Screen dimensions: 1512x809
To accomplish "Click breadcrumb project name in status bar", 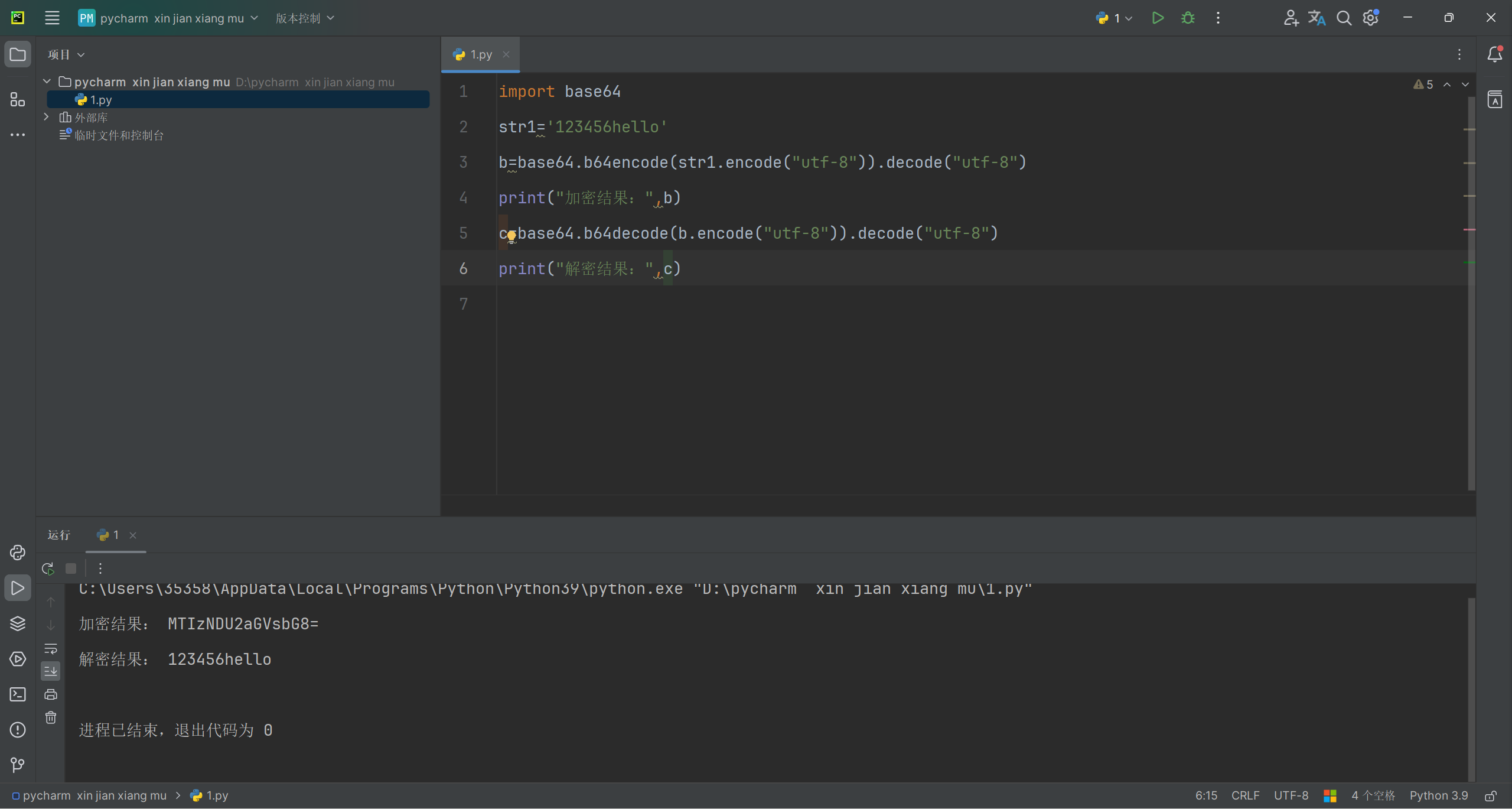I will coord(90,795).
